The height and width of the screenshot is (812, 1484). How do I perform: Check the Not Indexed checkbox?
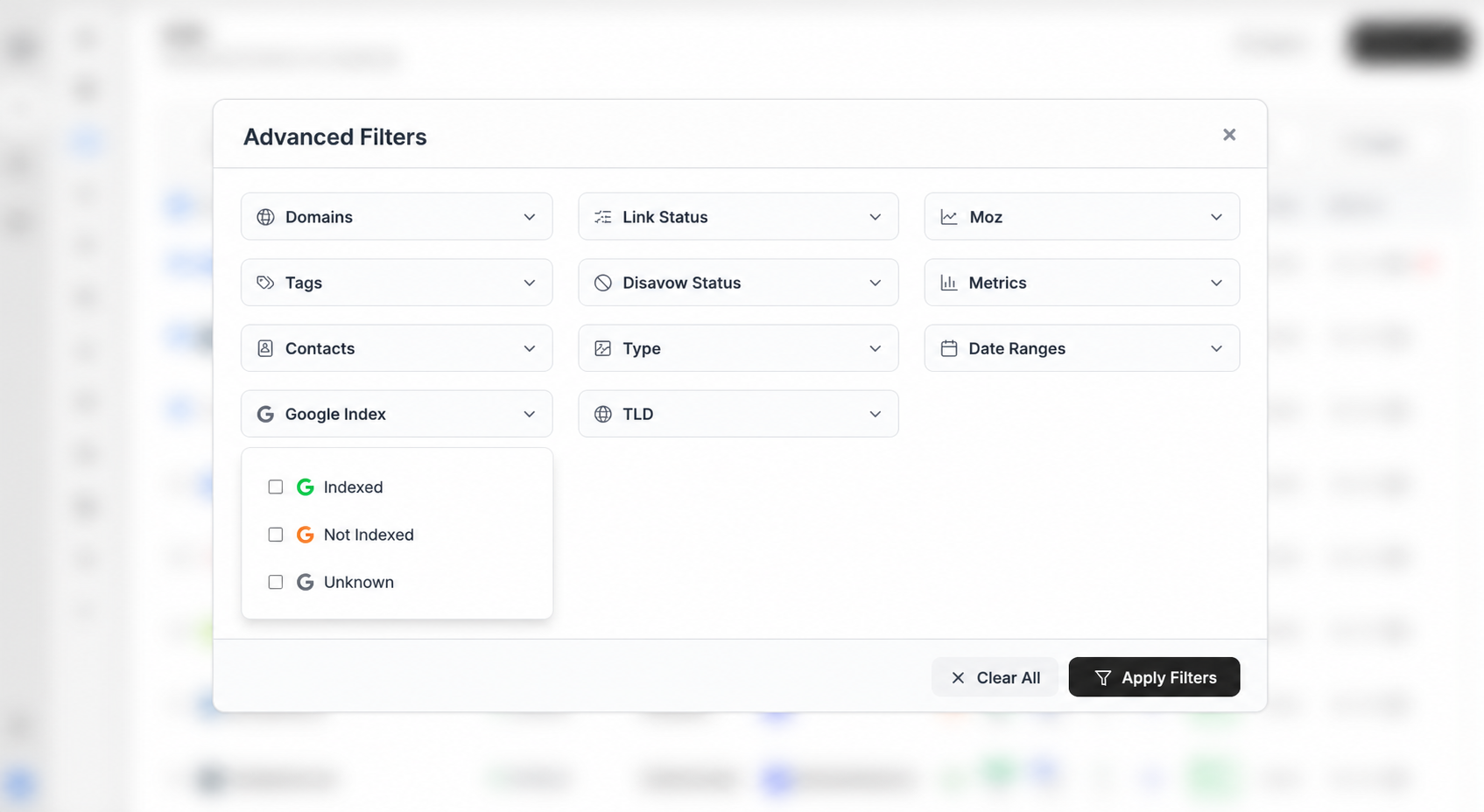point(276,535)
